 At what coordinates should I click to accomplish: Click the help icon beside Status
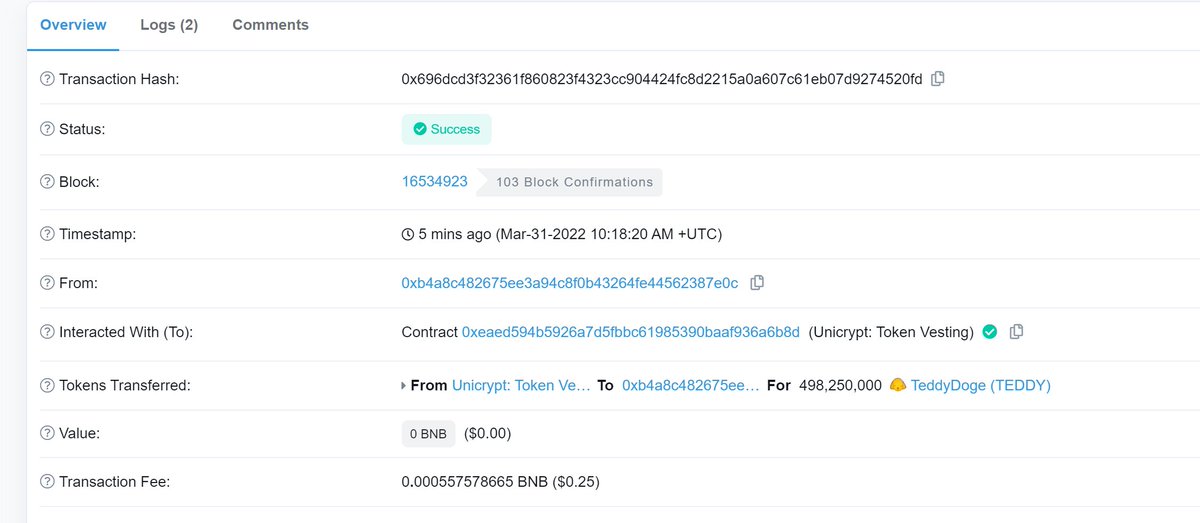click(x=47, y=129)
